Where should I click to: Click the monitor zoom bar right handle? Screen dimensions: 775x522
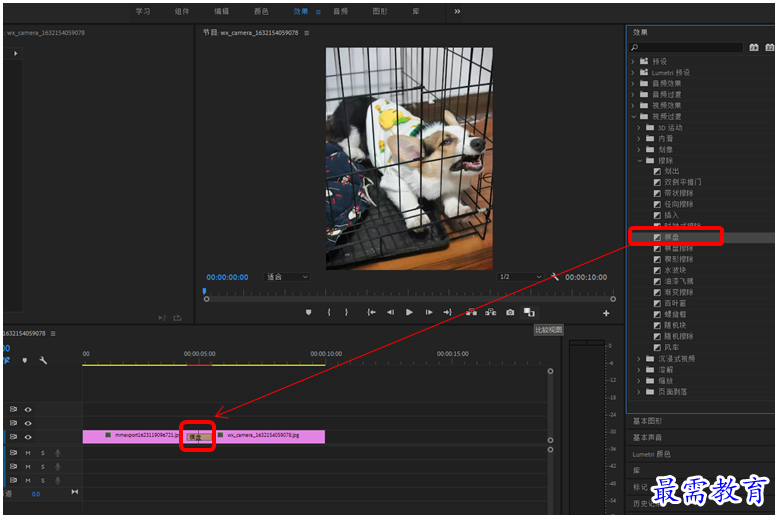point(613,299)
